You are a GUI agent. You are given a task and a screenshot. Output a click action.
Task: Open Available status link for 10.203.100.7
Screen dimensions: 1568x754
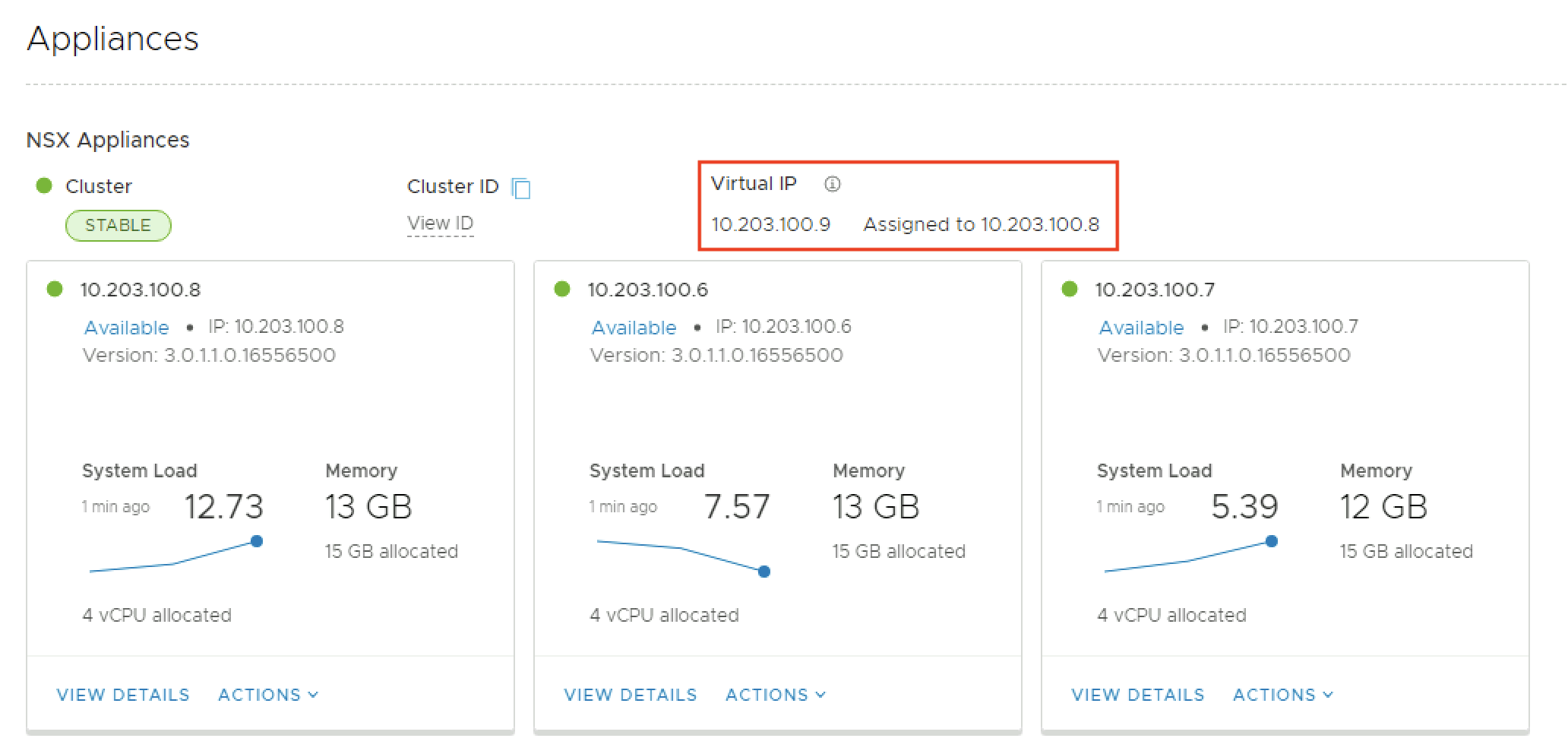1141,328
